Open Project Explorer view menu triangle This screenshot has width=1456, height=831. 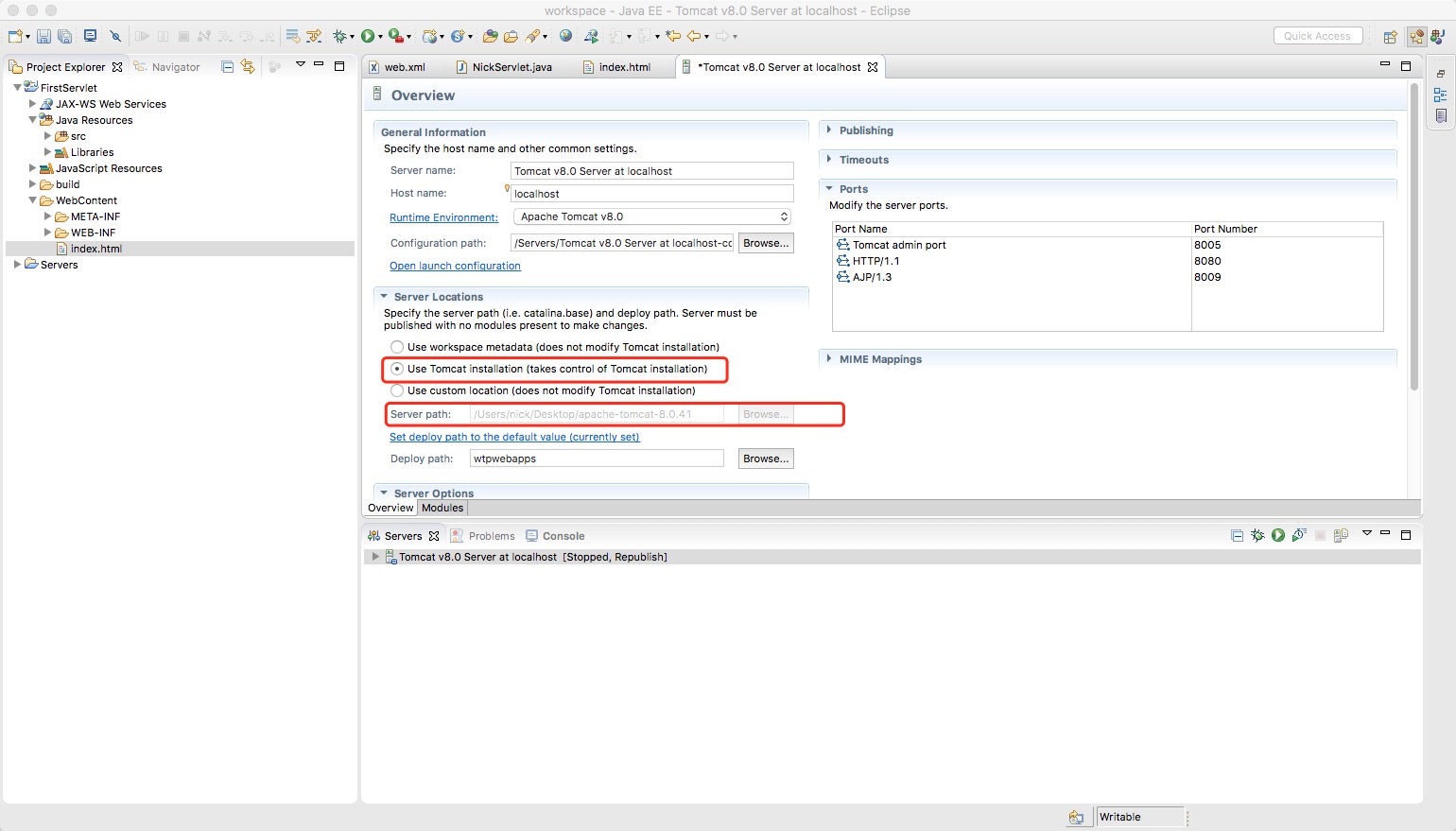tap(300, 64)
